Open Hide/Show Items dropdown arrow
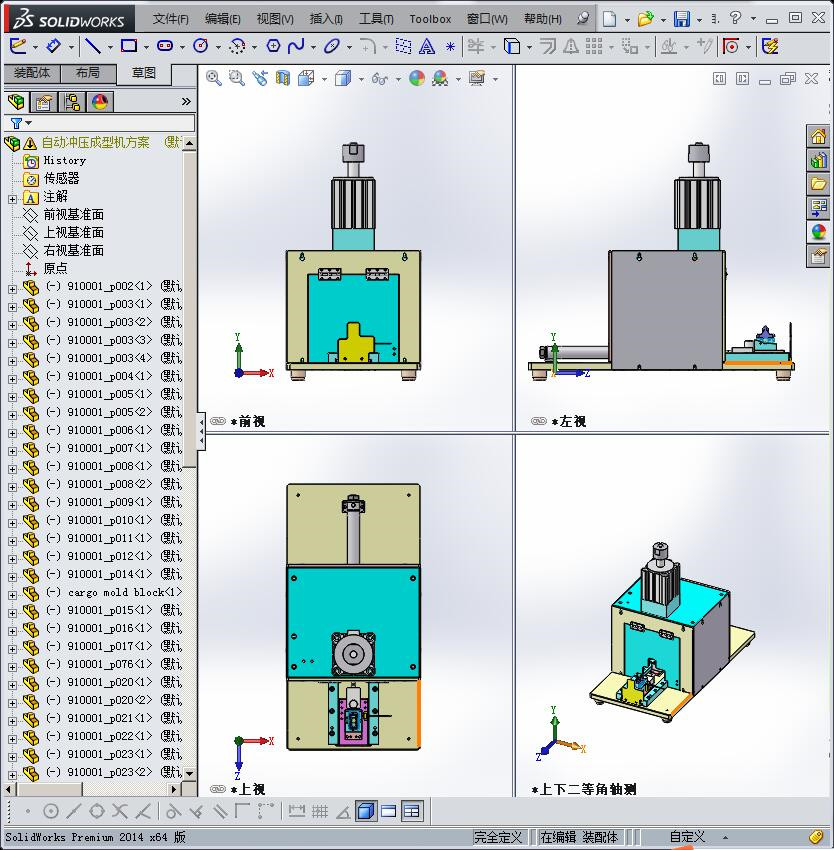 pyautogui.click(x=398, y=79)
